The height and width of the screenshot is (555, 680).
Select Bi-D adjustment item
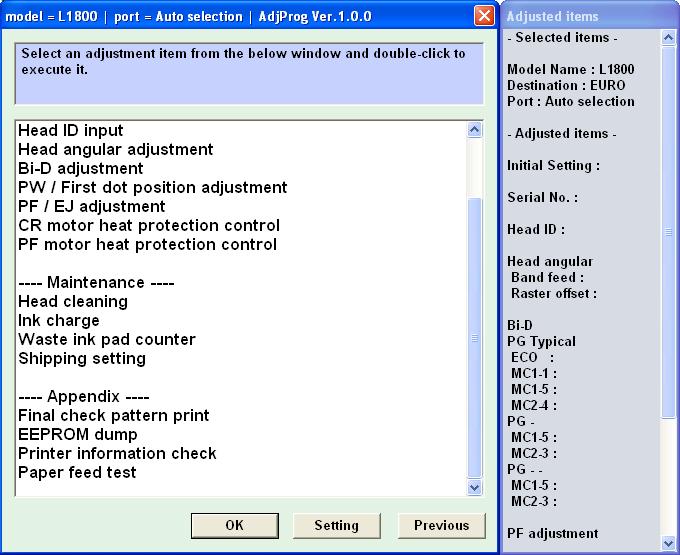80,169
